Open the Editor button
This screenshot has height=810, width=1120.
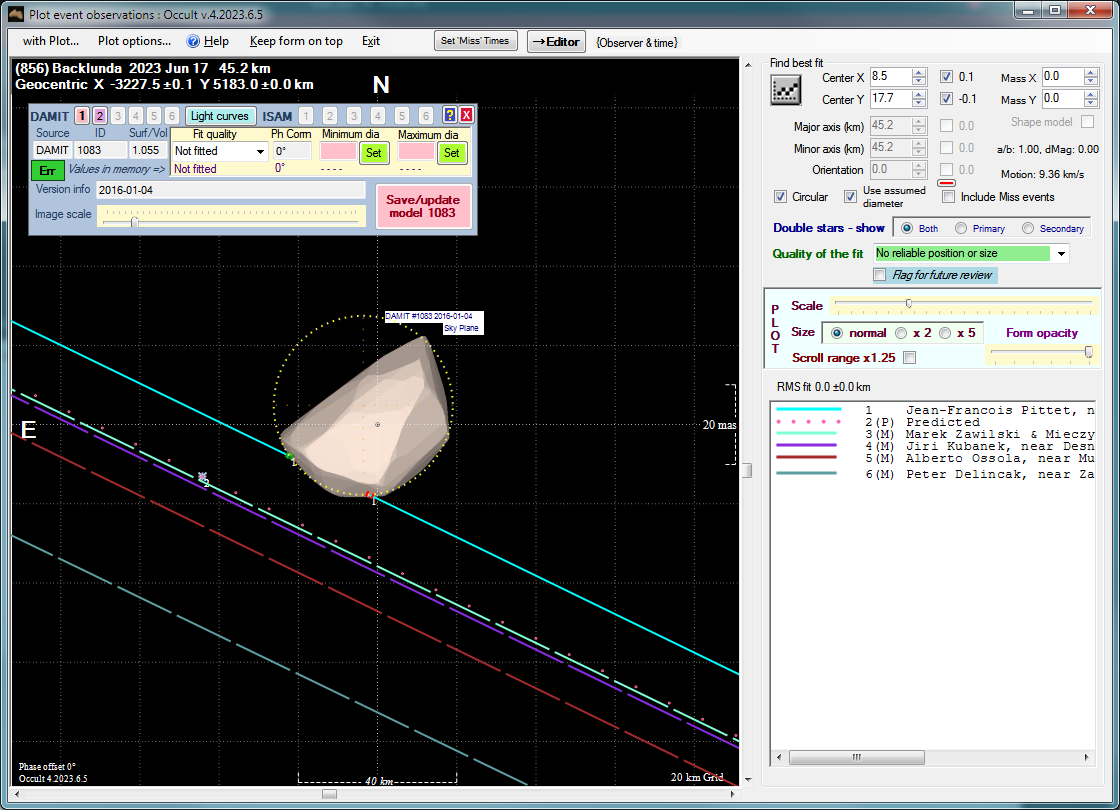coord(556,41)
